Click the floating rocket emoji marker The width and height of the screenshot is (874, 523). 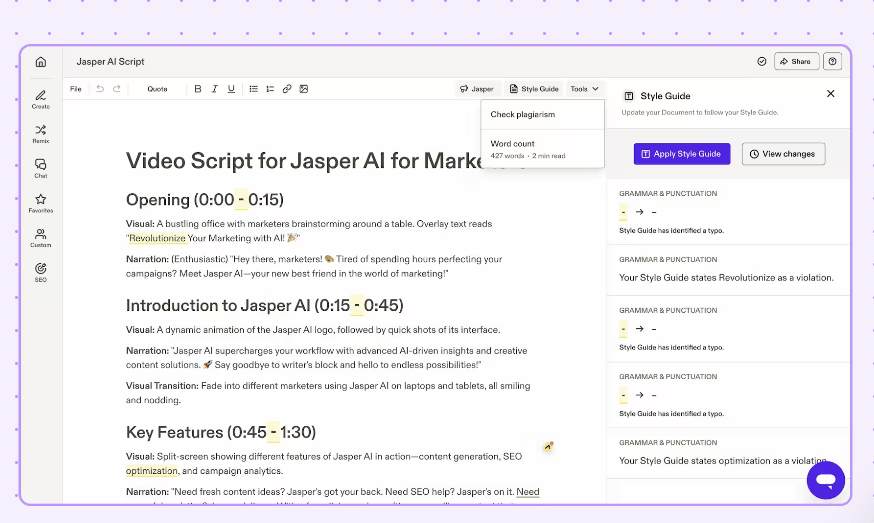pos(548,446)
